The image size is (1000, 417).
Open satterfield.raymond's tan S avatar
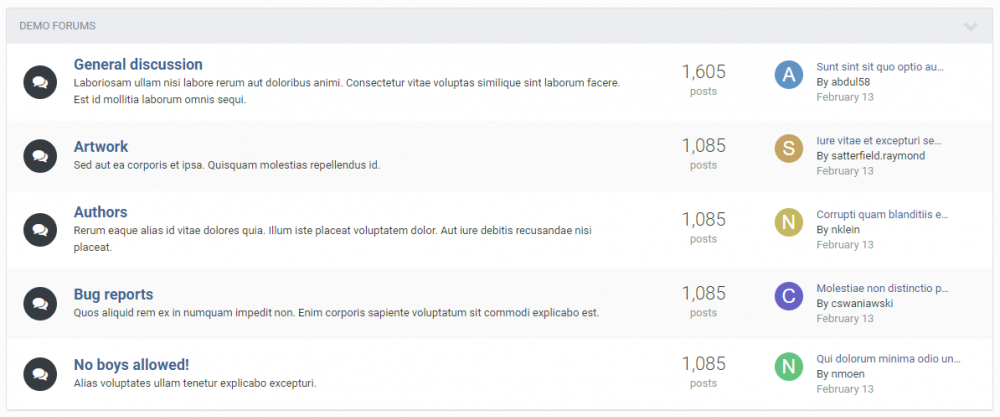click(789, 149)
